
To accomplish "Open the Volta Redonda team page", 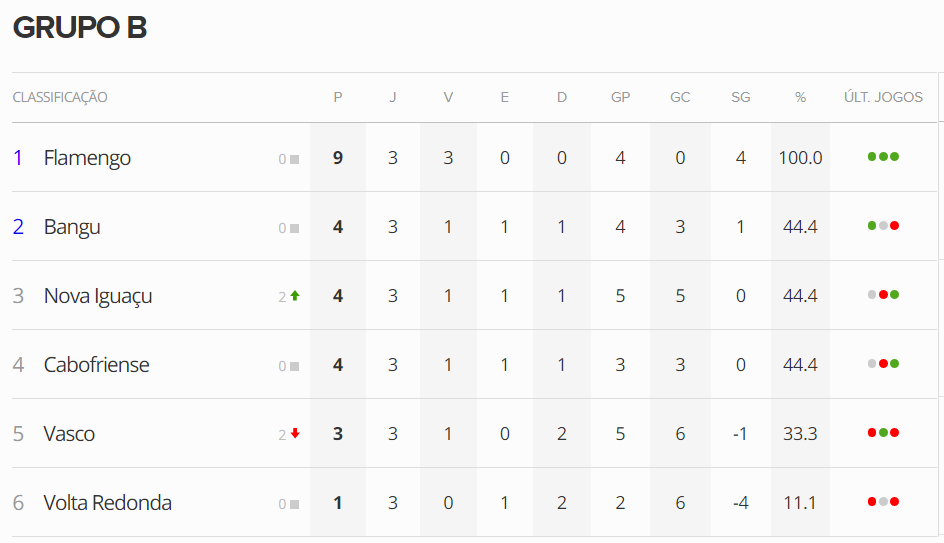I will [107, 503].
